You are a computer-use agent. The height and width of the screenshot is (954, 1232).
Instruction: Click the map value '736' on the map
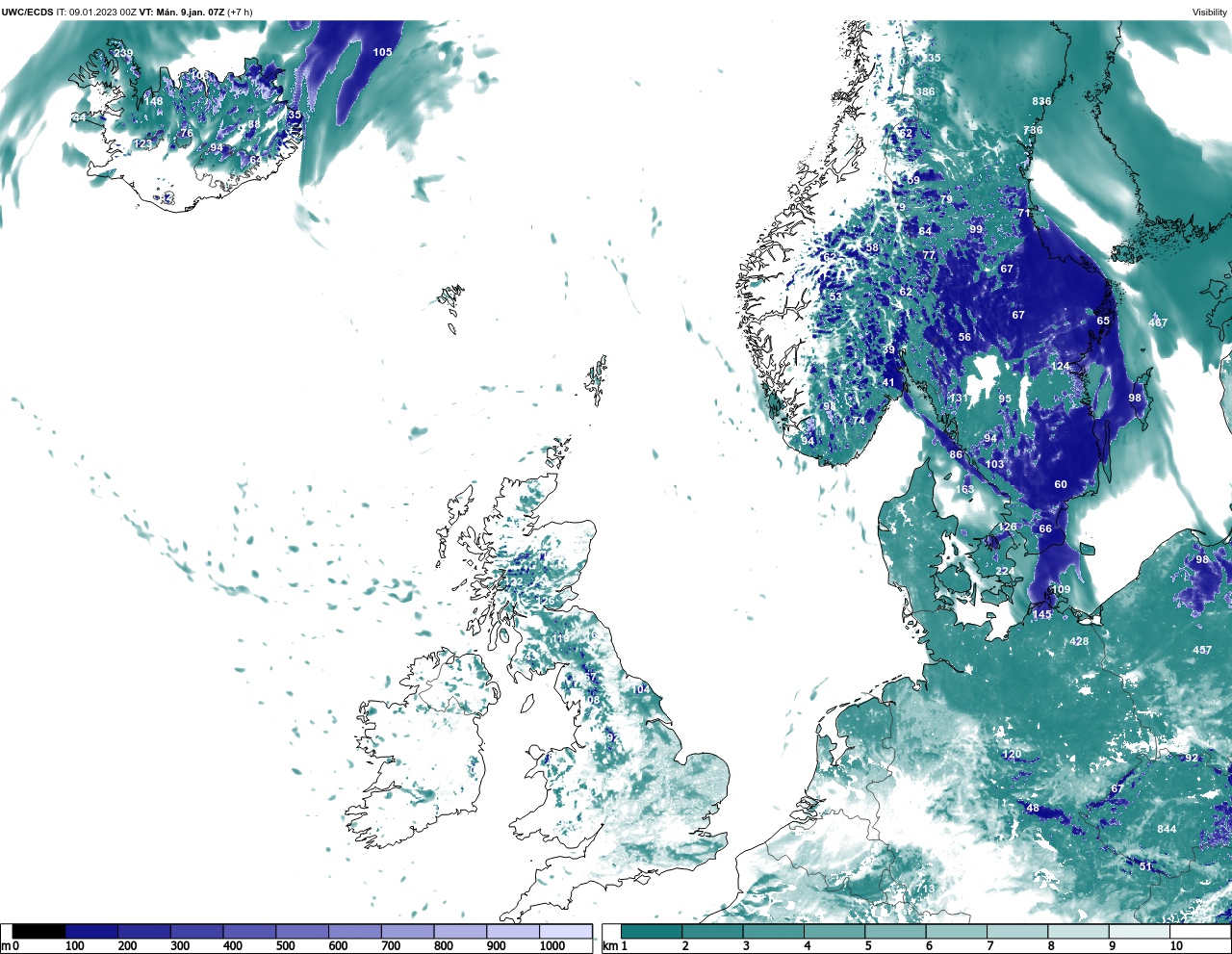pyautogui.click(x=1033, y=130)
